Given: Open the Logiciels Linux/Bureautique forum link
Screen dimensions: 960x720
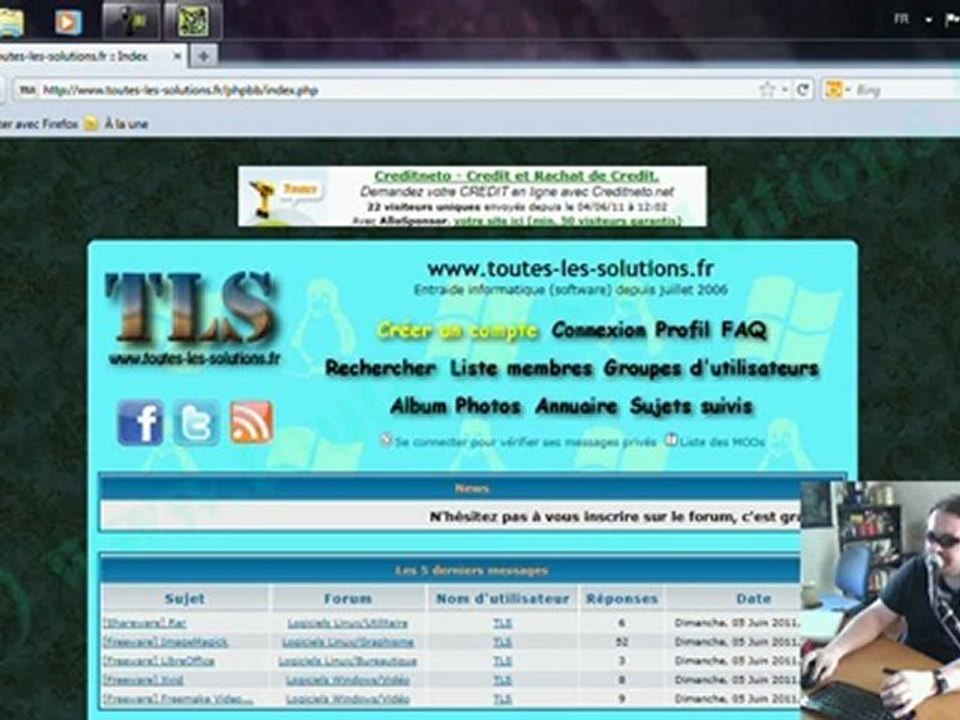Looking at the screenshot, I should pyautogui.click(x=348, y=661).
